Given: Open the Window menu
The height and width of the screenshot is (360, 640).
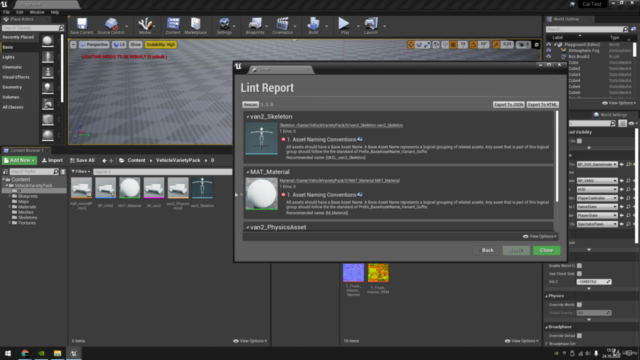Looking at the screenshot, I should (x=37, y=12).
